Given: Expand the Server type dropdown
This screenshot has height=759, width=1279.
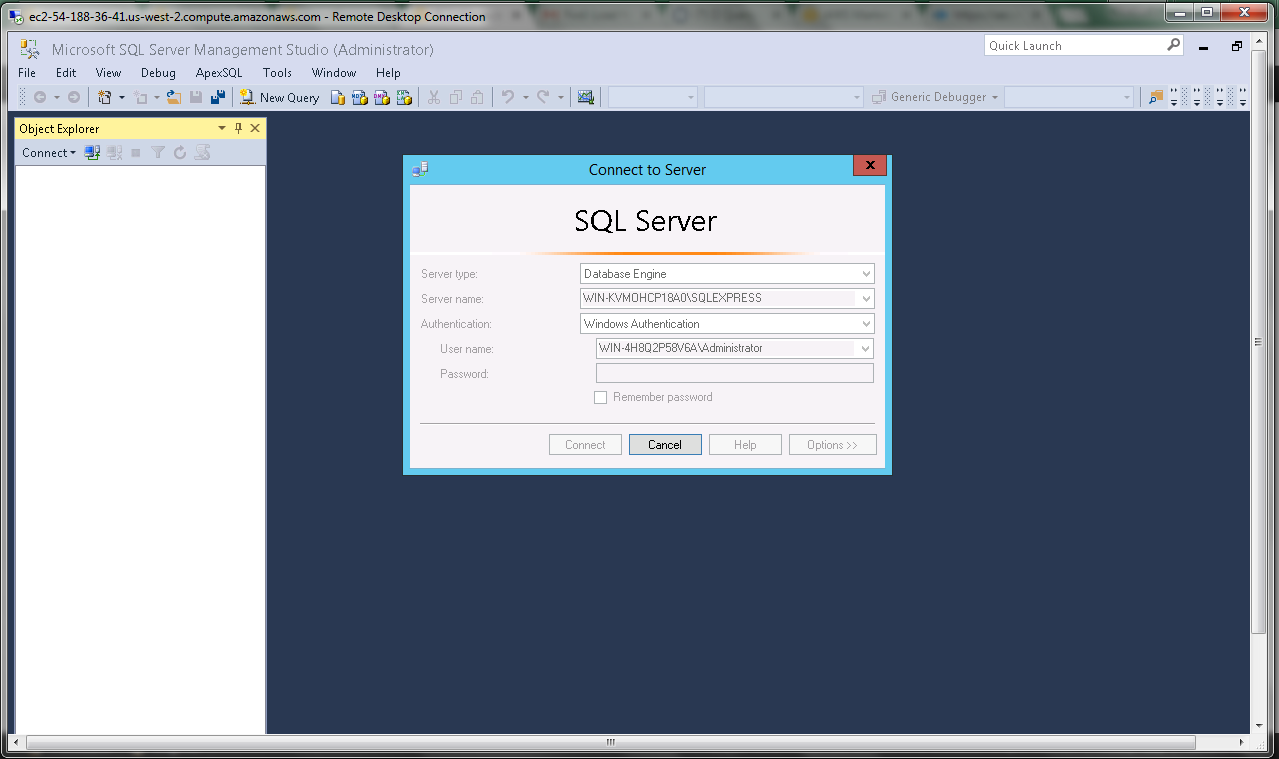Looking at the screenshot, I should click(x=866, y=274).
